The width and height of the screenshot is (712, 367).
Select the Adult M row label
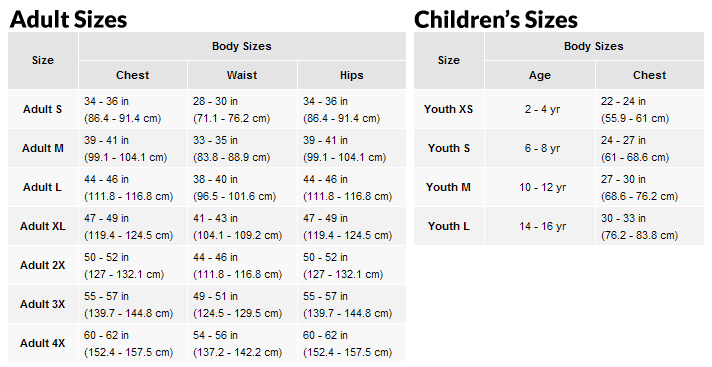43,149
